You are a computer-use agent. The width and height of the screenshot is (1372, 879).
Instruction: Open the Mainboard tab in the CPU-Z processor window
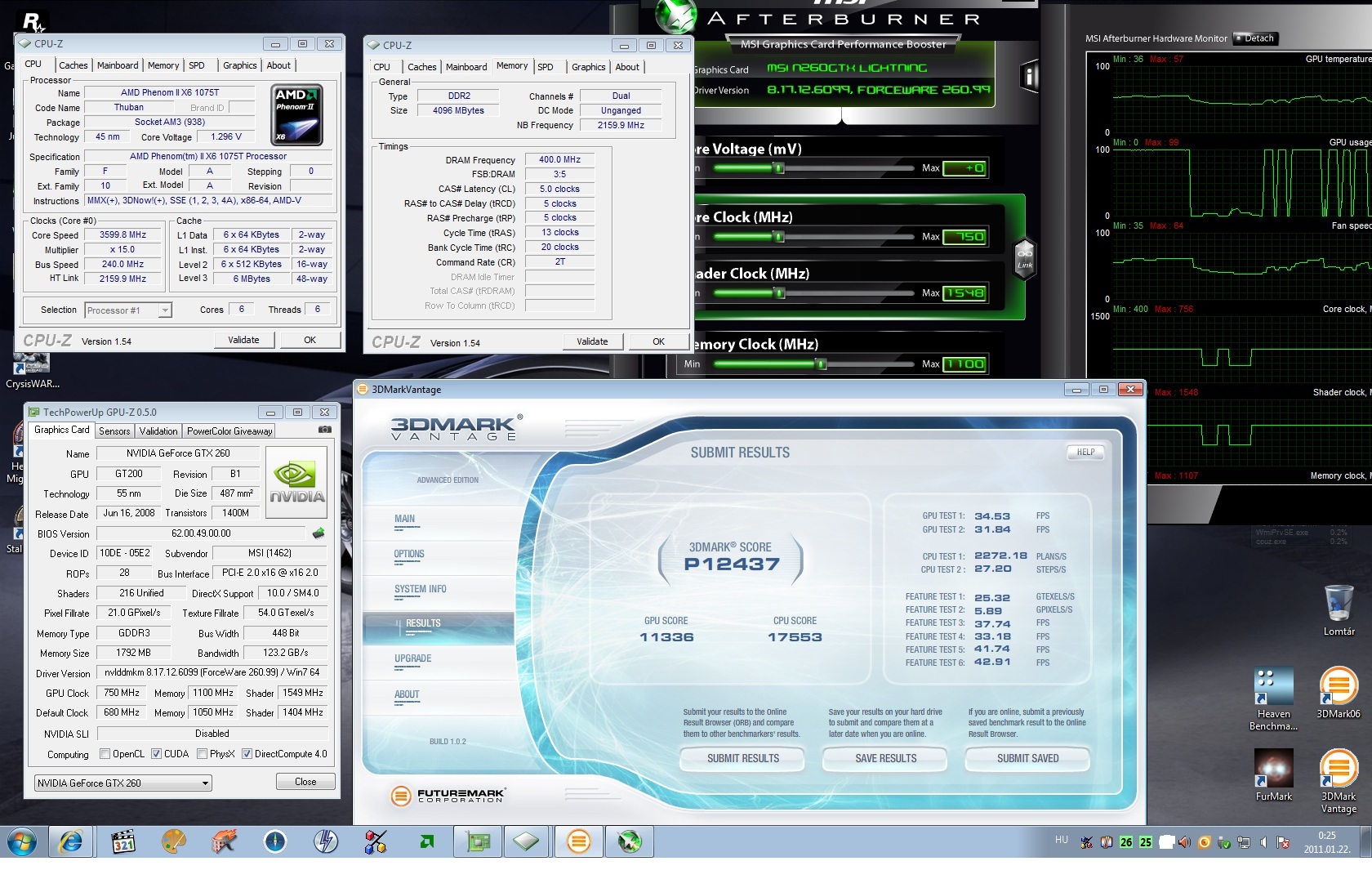click(x=118, y=65)
